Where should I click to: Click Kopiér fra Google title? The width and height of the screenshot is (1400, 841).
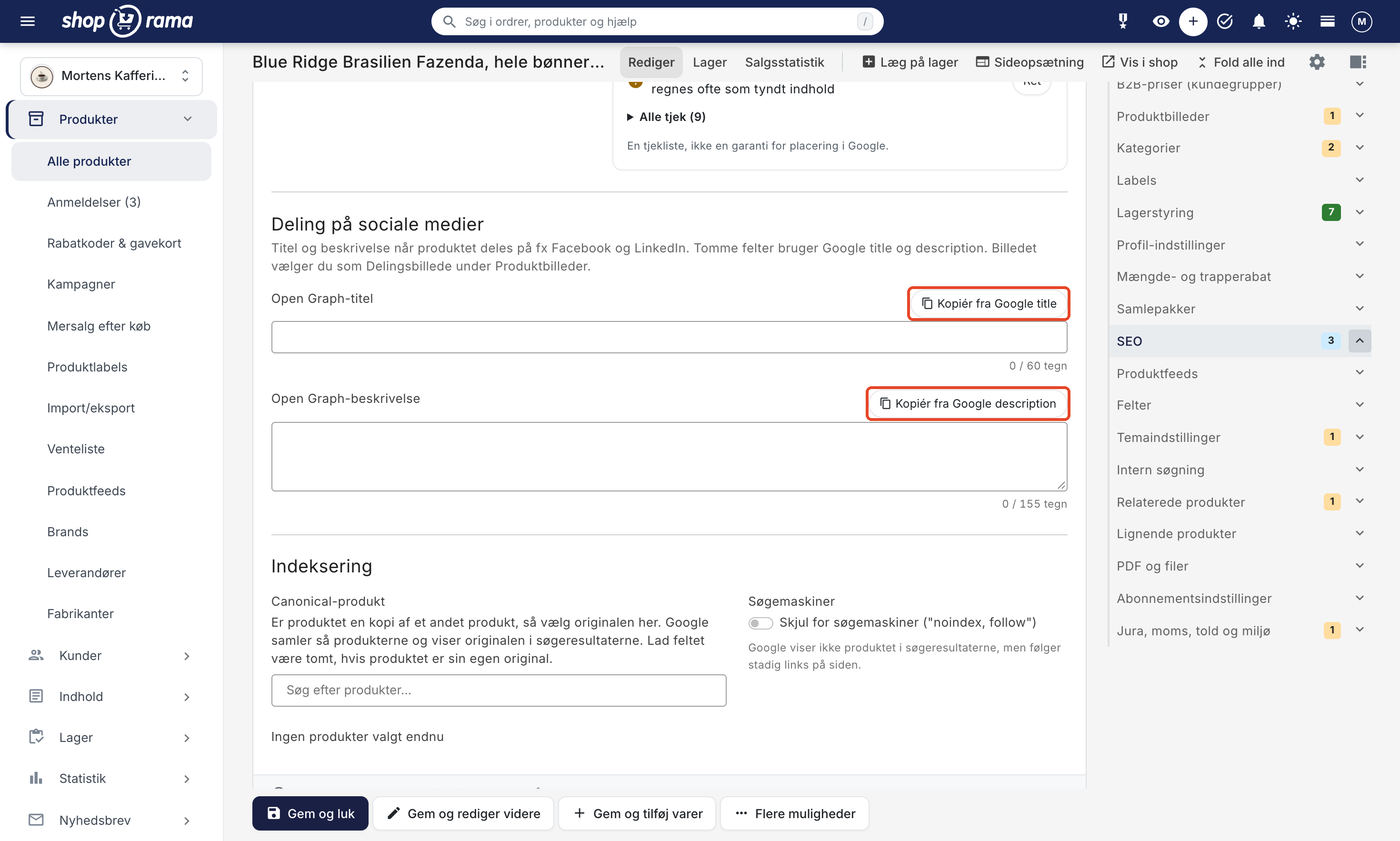989,303
